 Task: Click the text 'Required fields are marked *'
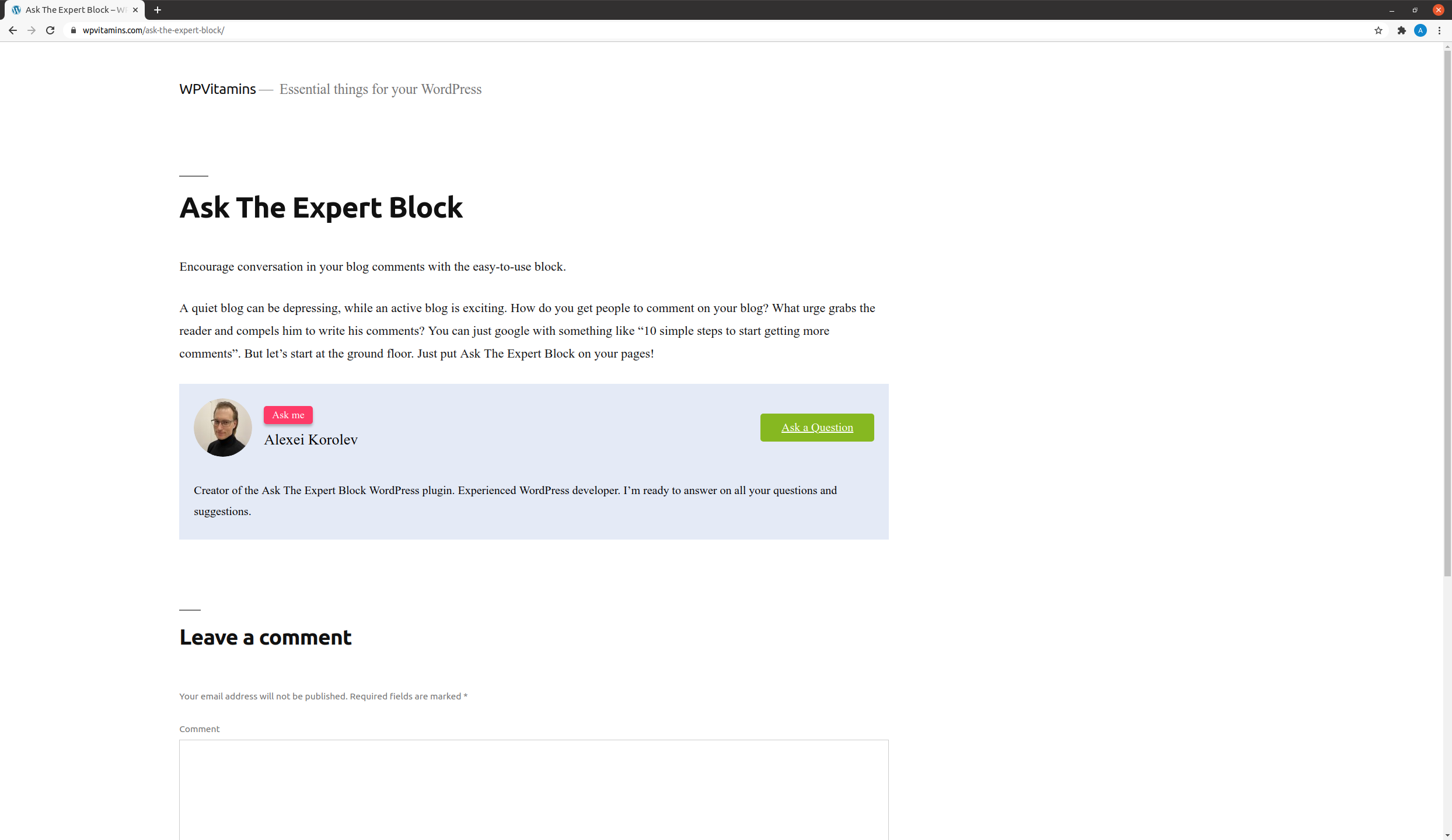coord(409,696)
